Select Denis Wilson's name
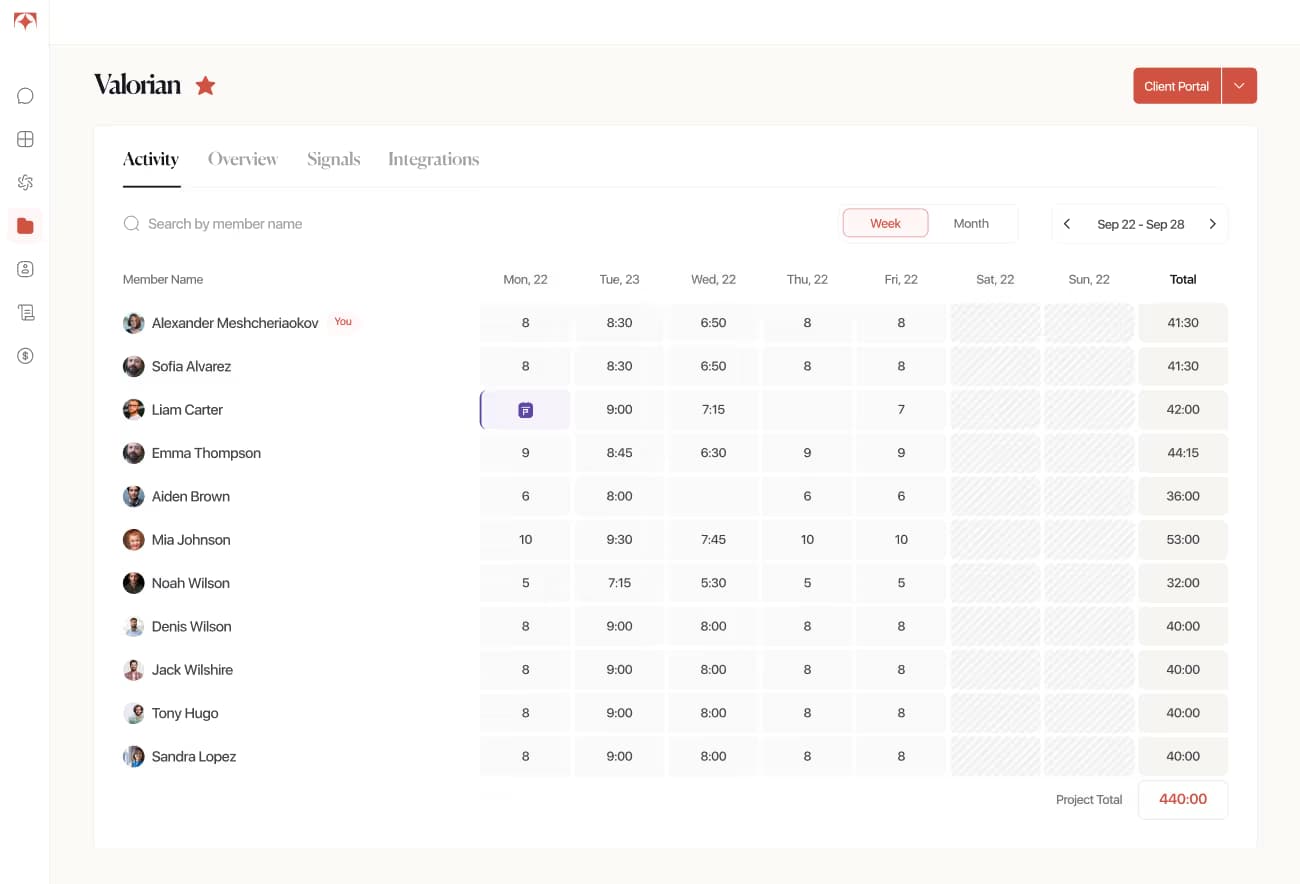This screenshot has height=884, width=1300. click(x=192, y=626)
